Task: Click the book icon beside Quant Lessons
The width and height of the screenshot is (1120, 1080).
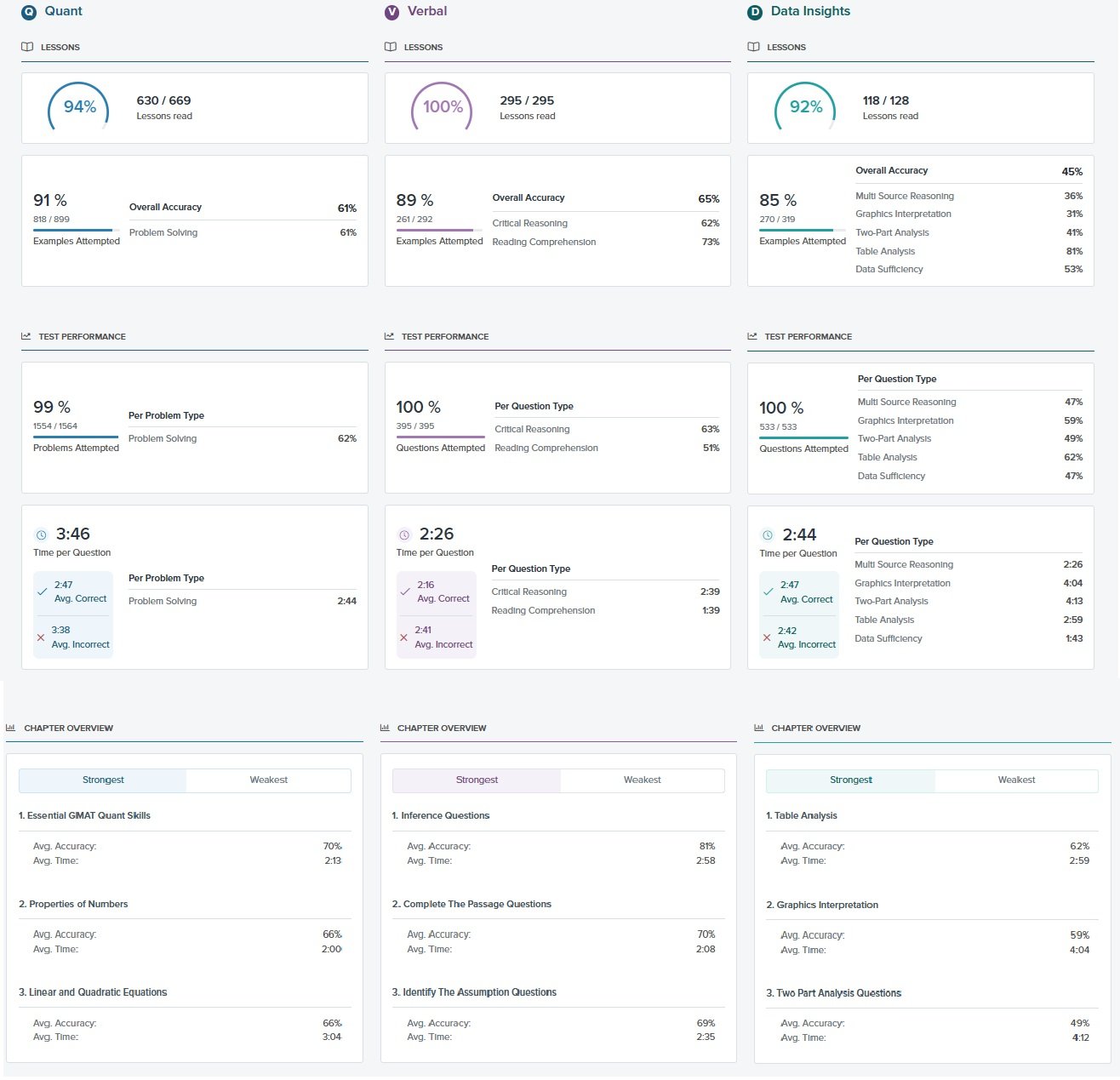Action: [27, 47]
